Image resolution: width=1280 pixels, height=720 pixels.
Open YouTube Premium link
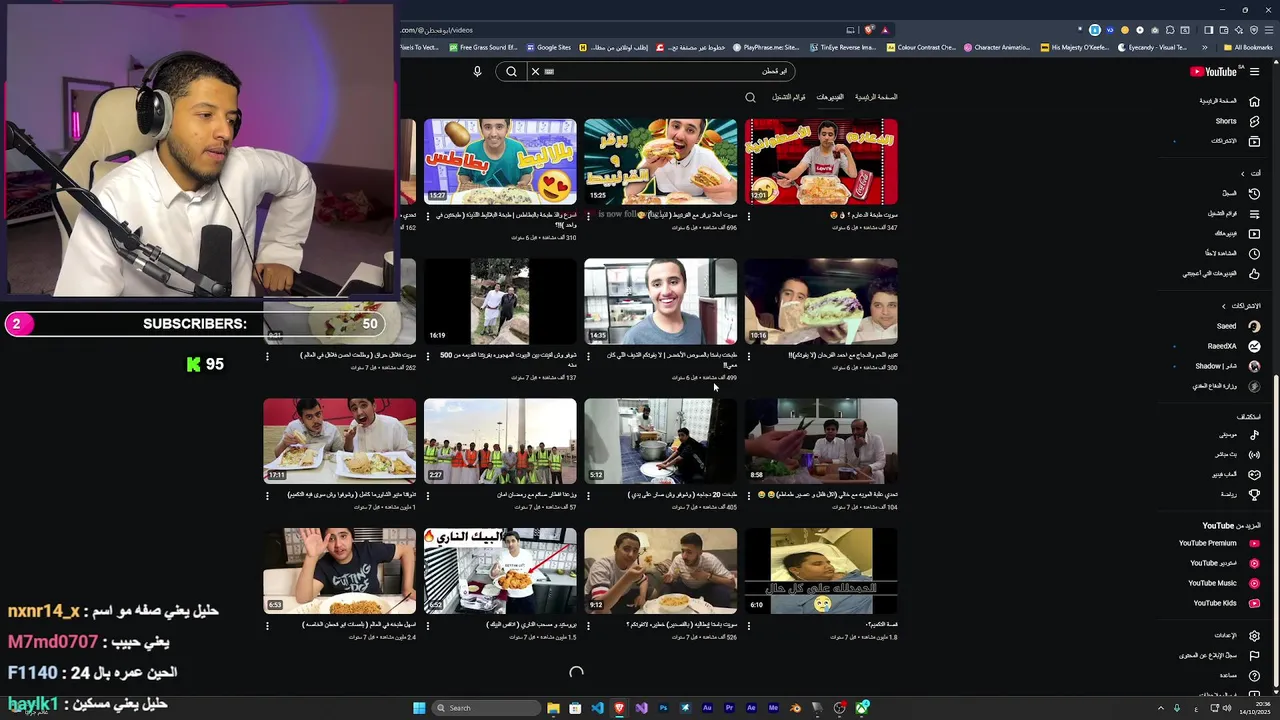1218,543
